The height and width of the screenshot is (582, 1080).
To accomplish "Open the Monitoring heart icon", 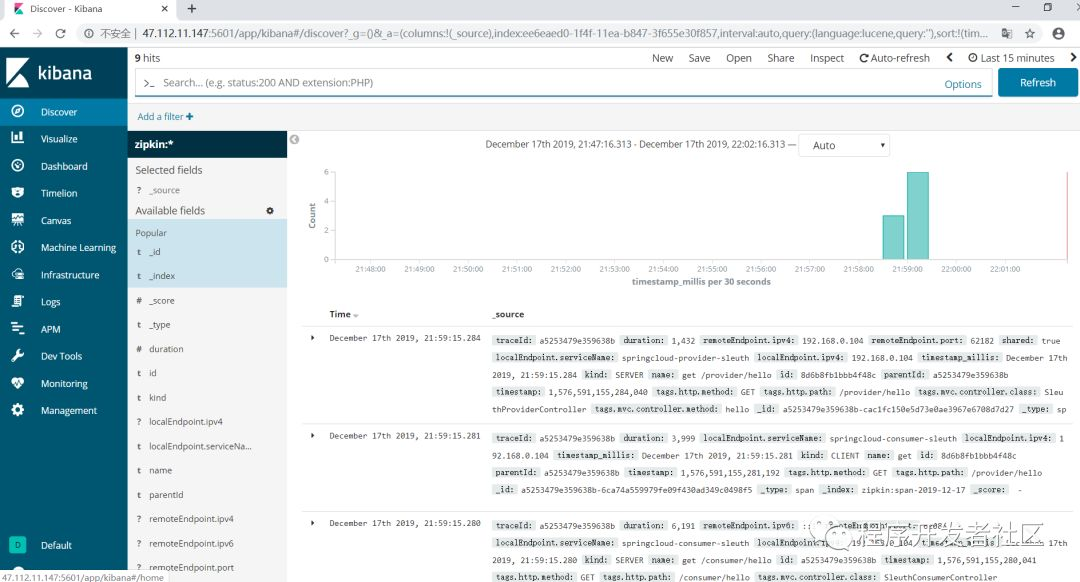I will coord(17,383).
